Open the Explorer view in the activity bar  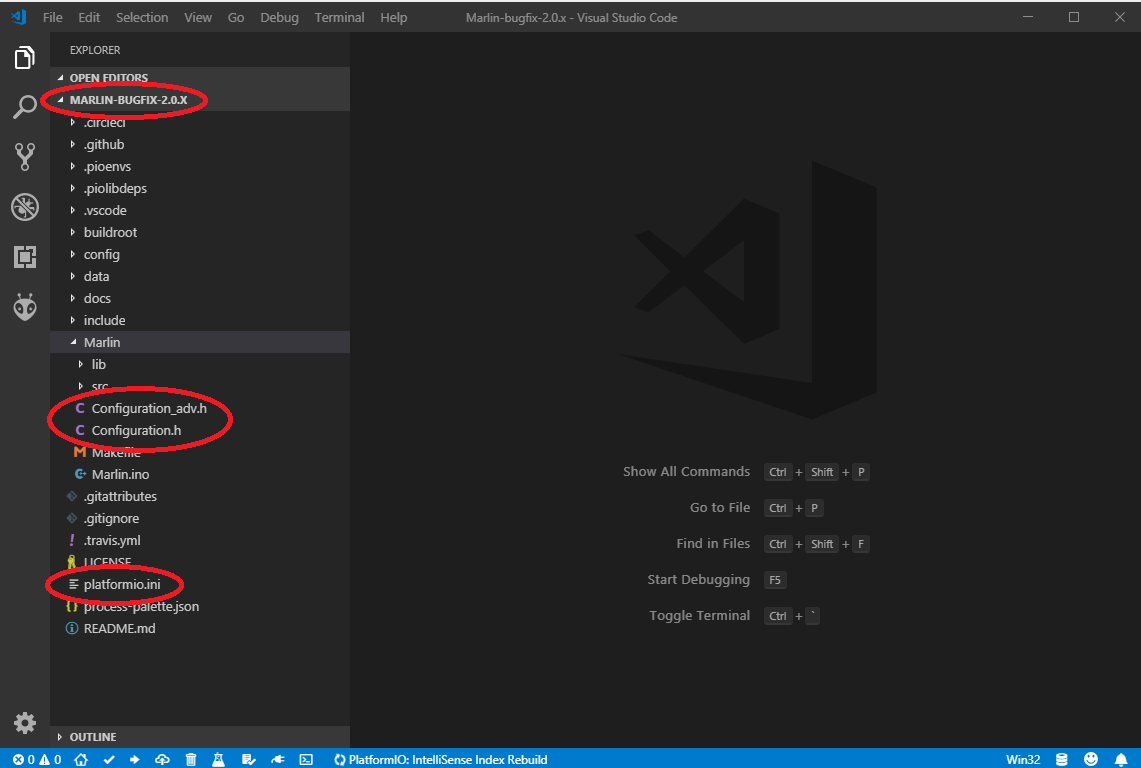pos(25,58)
